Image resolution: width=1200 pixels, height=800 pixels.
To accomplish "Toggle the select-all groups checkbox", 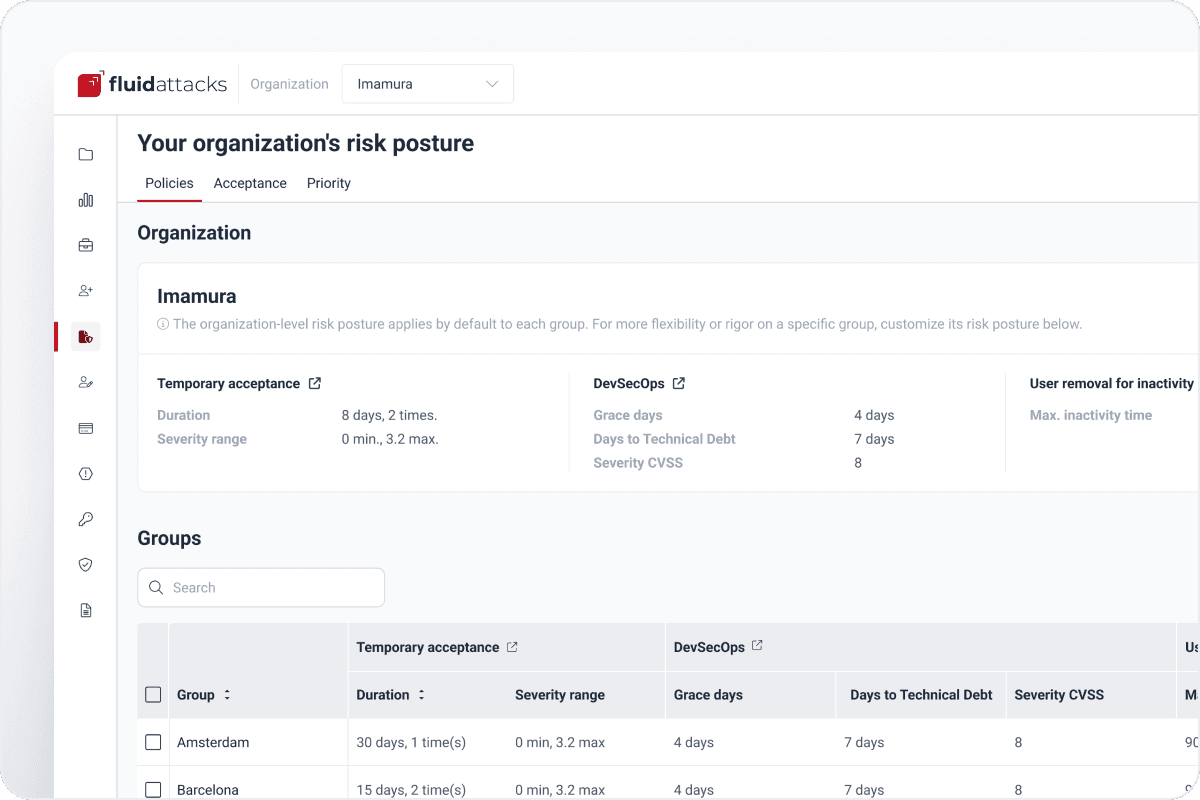I will (153, 695).
